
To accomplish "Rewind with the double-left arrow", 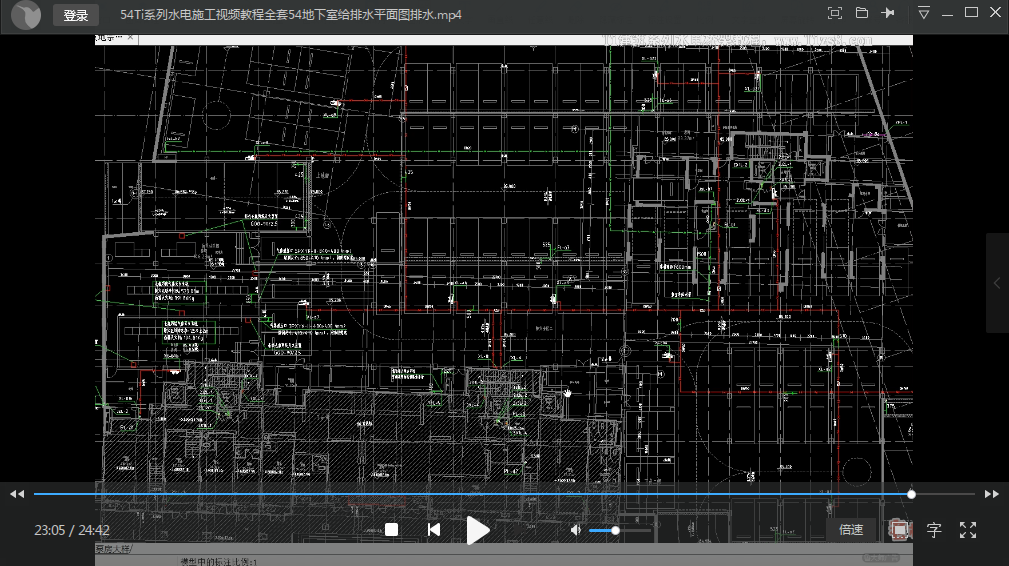I will [17, 494].
